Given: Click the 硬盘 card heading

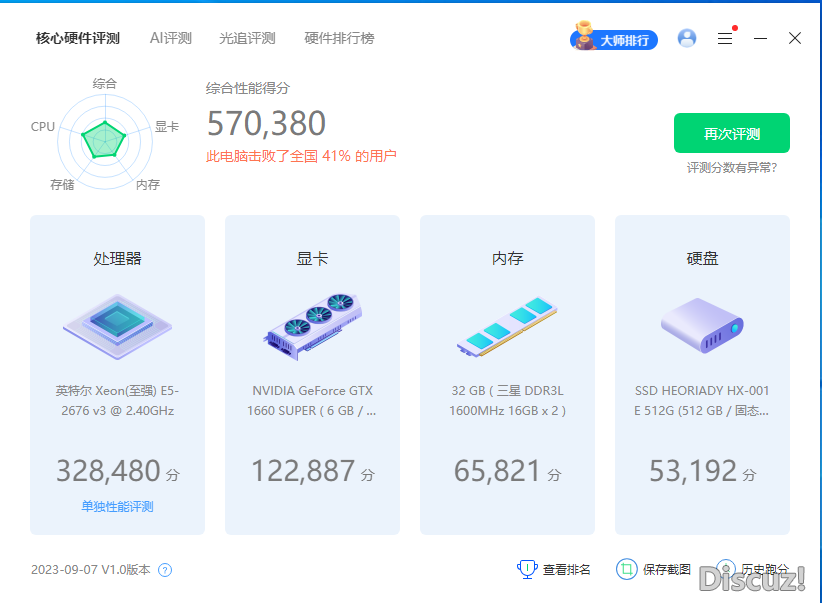Looking at the screenshot, I should (x=702, y=259).
